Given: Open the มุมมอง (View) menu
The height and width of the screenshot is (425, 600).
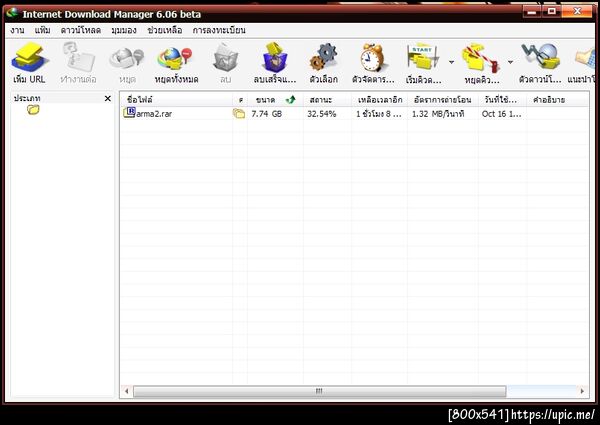Looking at the screenshot, I should coord(124,30).
